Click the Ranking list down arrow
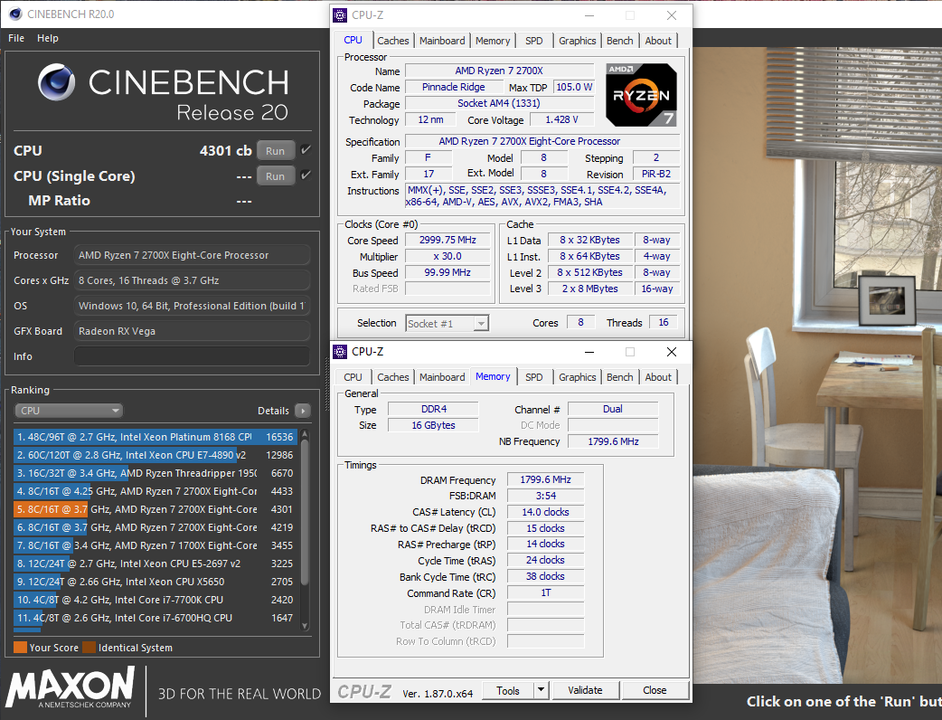 [305, 626]
